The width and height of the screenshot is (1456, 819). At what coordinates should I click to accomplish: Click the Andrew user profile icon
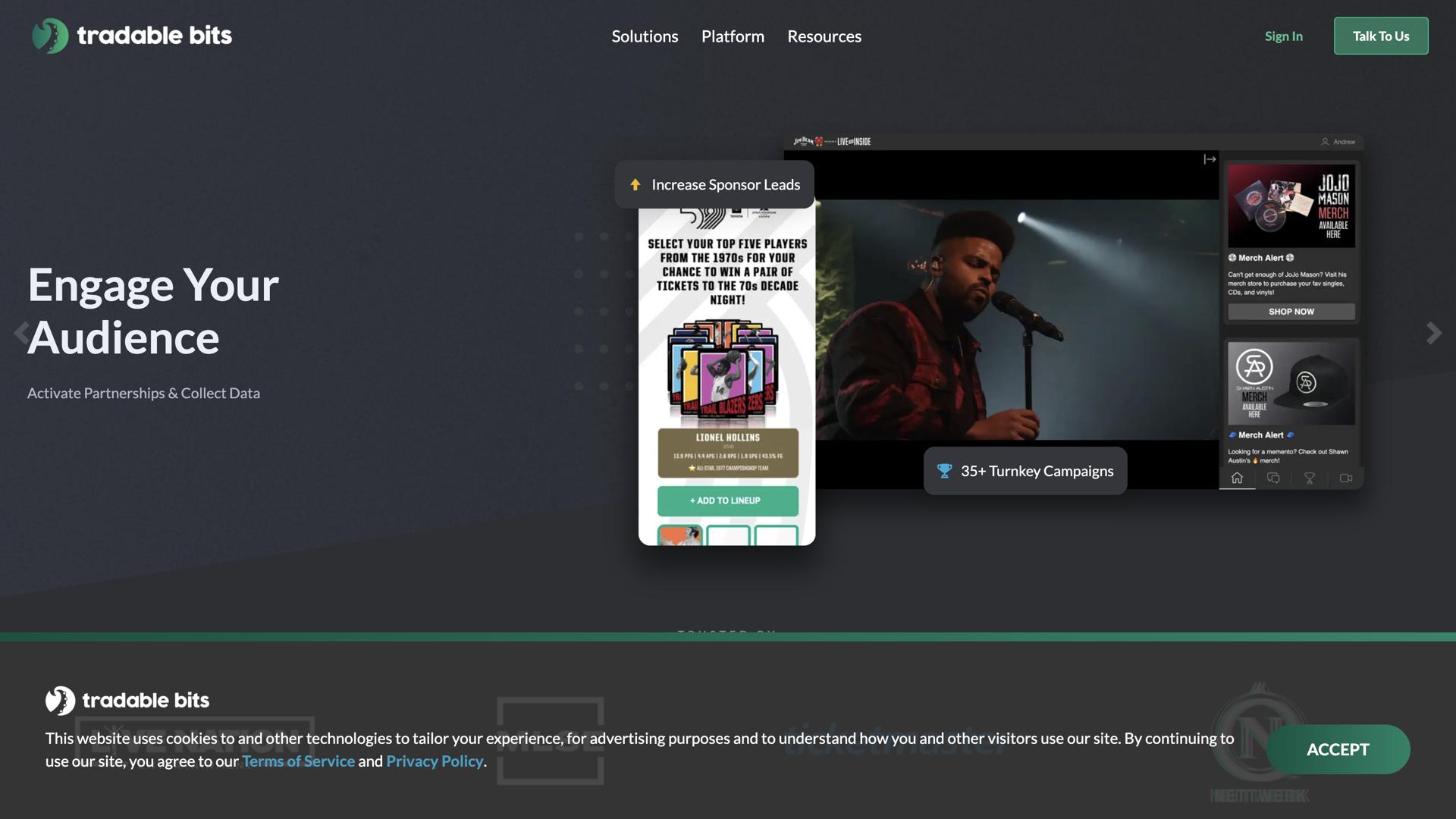pyautogui.click(x=1325, y=142)
